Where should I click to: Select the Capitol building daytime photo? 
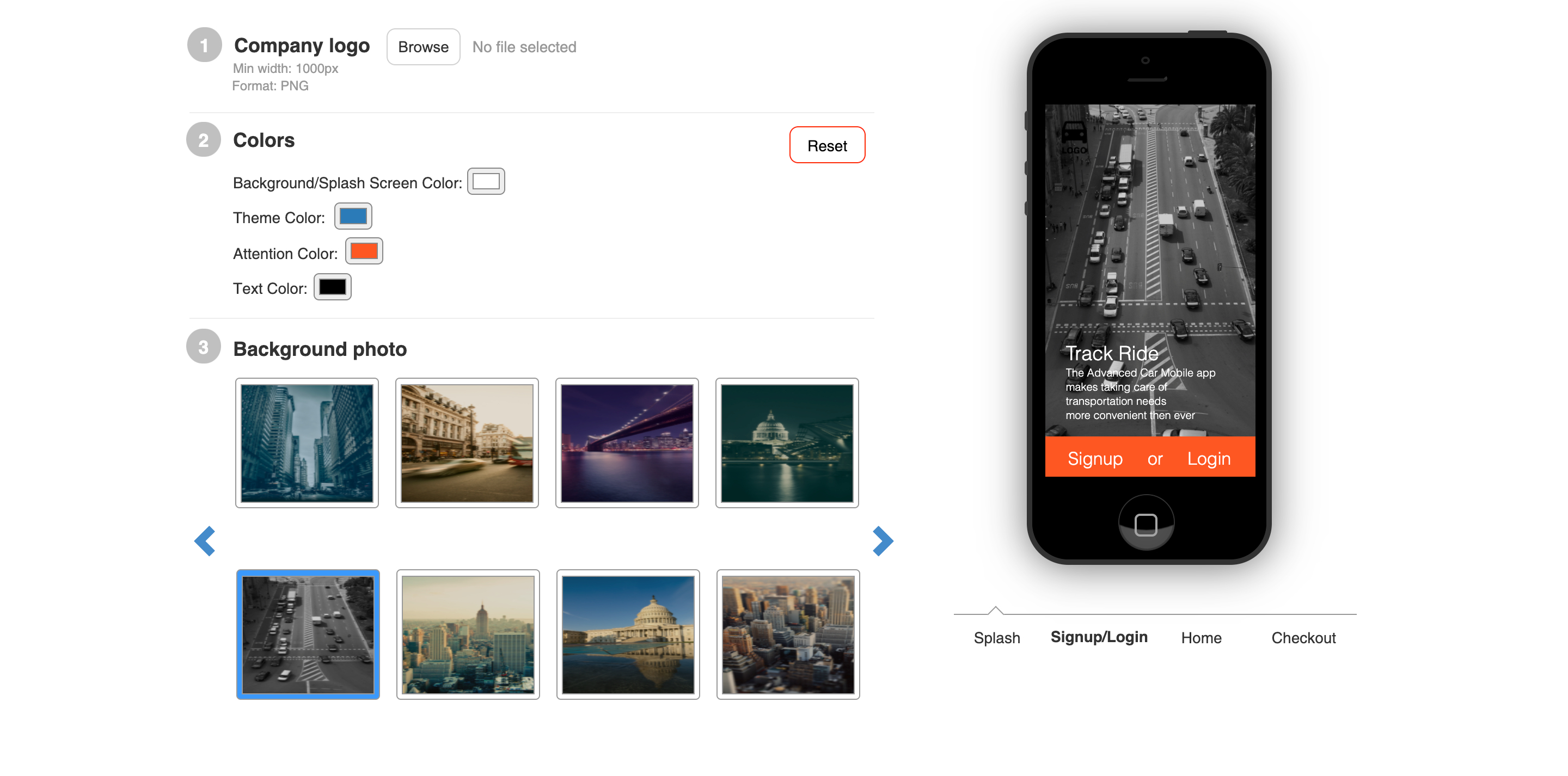click(628, 634)
